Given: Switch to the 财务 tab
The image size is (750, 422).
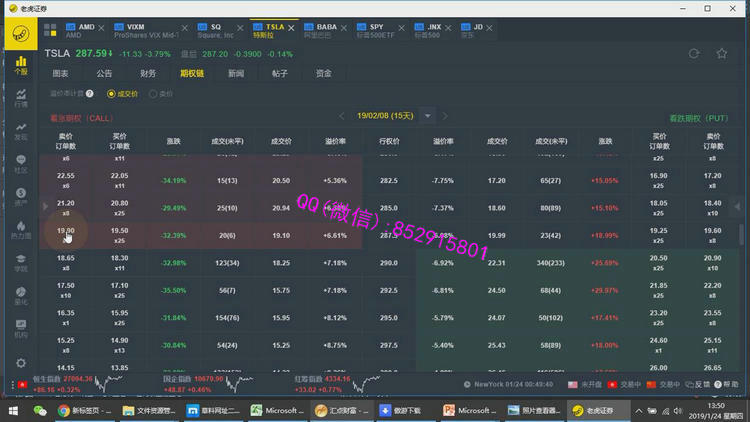Looking at the screenshot, I should 147,73.
